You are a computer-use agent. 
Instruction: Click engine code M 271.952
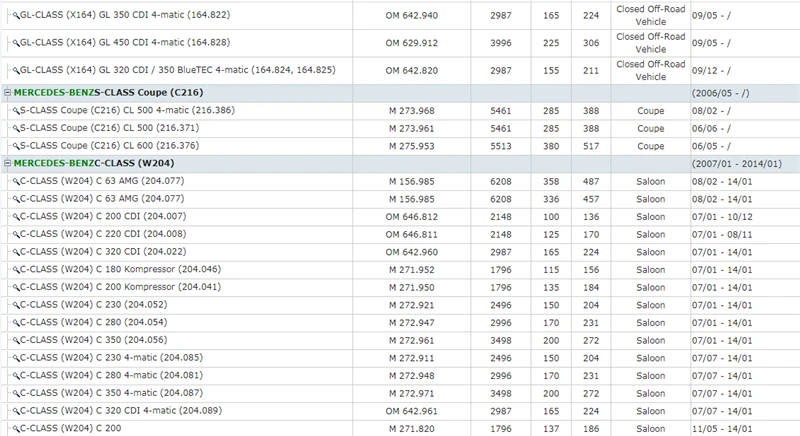pos(412,270)
